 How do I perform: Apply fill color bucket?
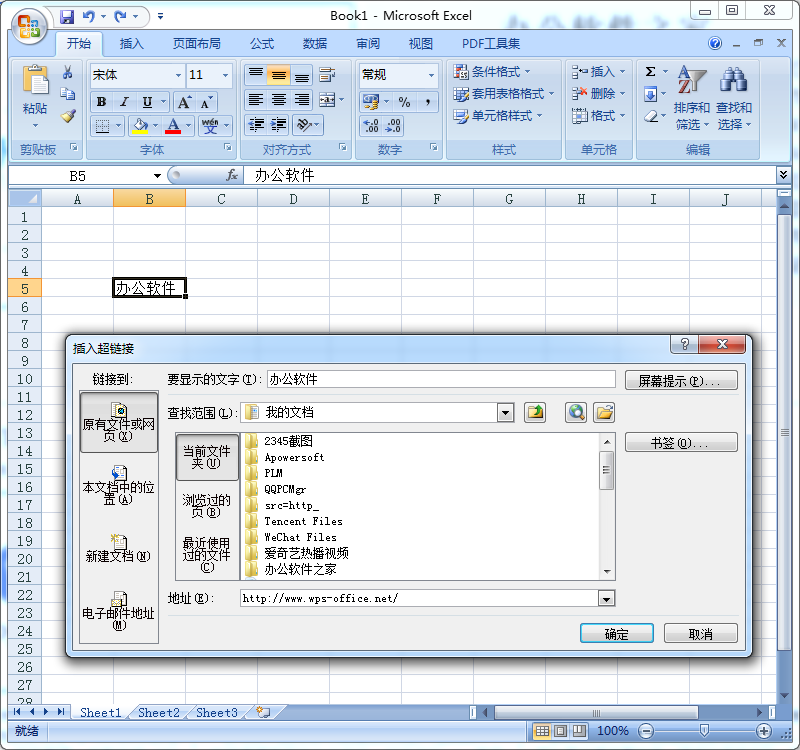[140, 125]
